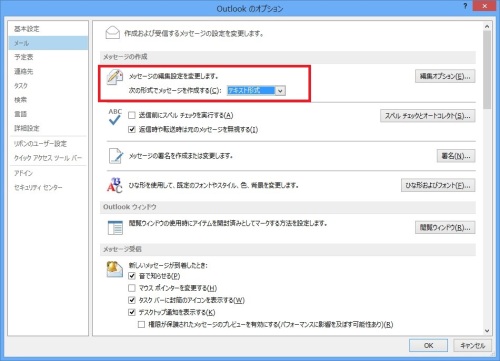Click the ABC spell check icon
Screen dimensions: 500x361
point(115,117)
